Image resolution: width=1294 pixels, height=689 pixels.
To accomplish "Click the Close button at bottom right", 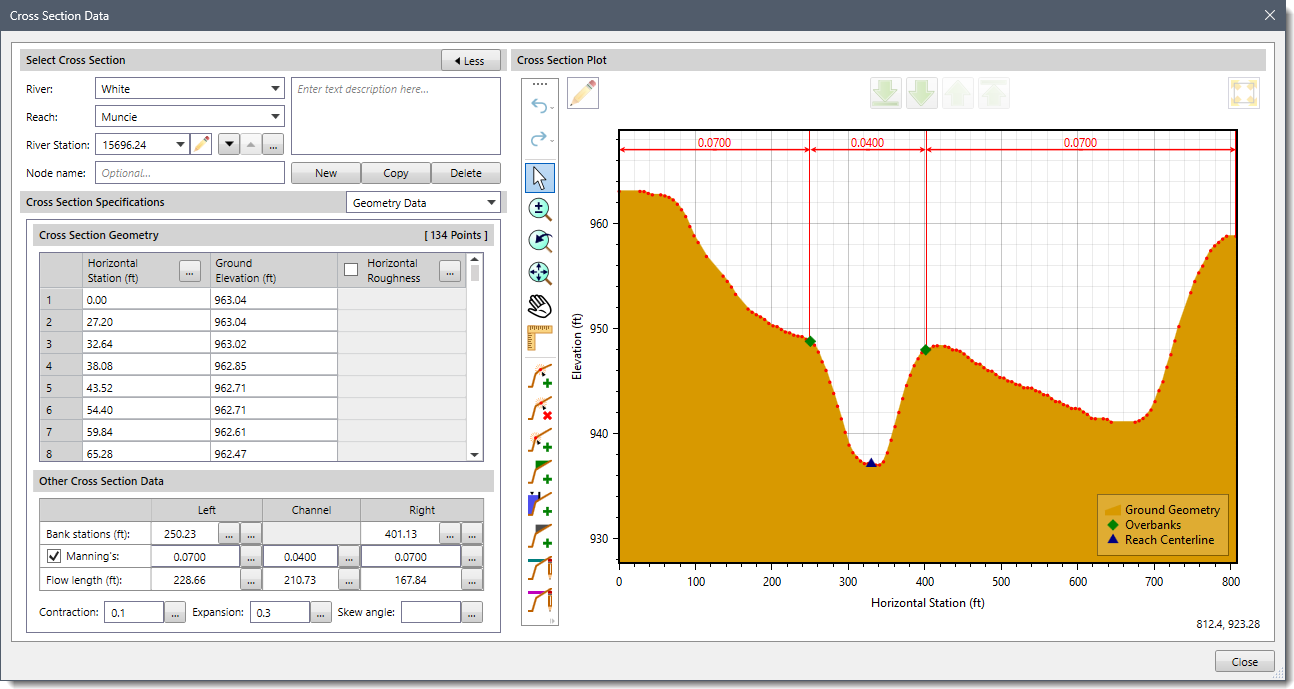I will coord(1245,662).
